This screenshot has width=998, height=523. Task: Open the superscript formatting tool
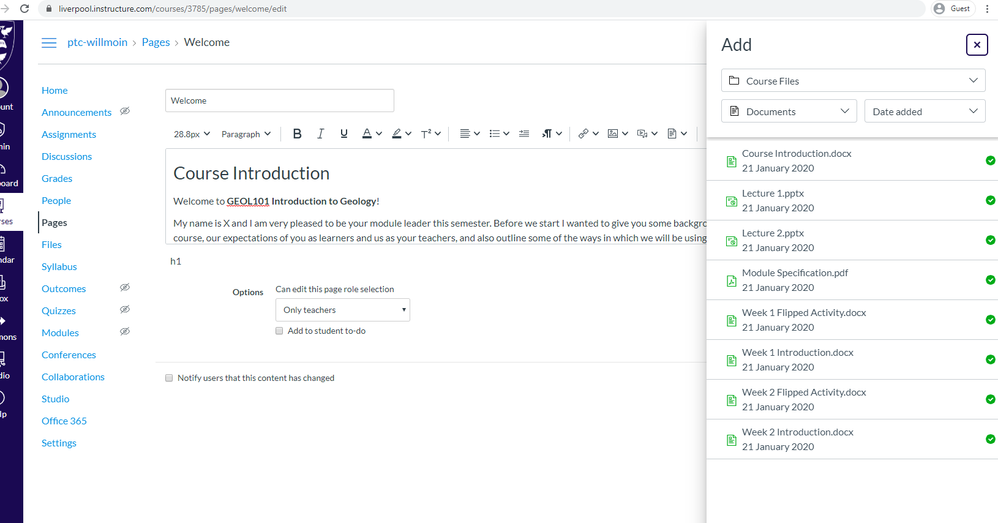pos(426,134)
